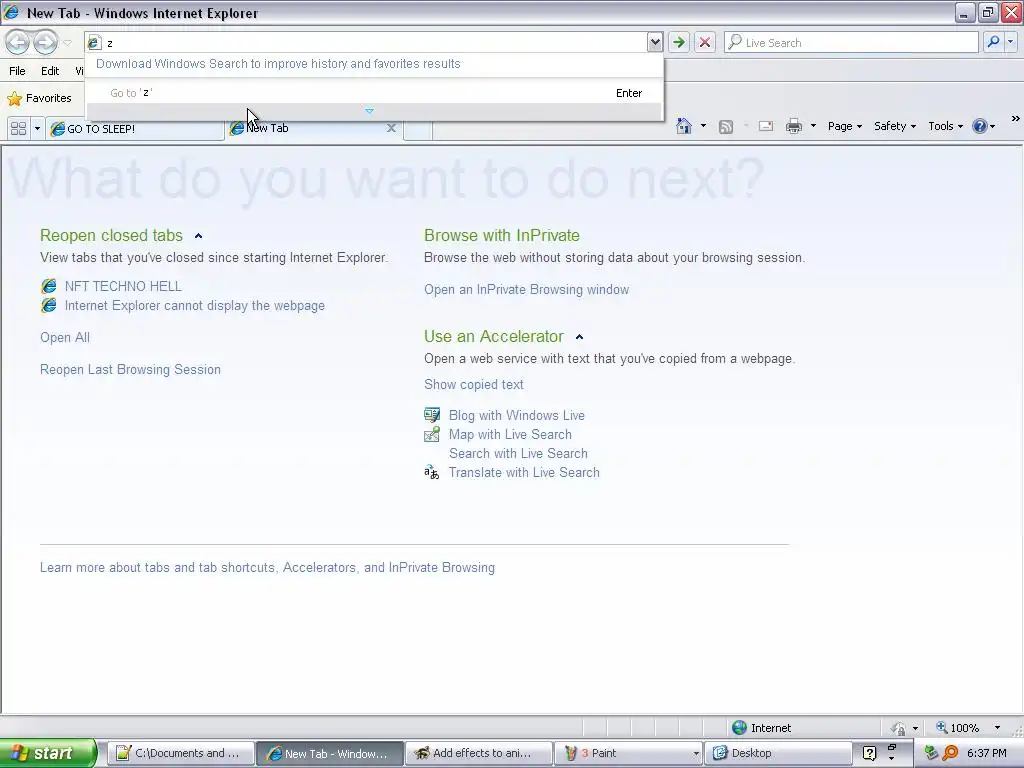Expand autocomplete list with down arrow
The height and width of the screenshot is (768, 1024).
(370, 112)
